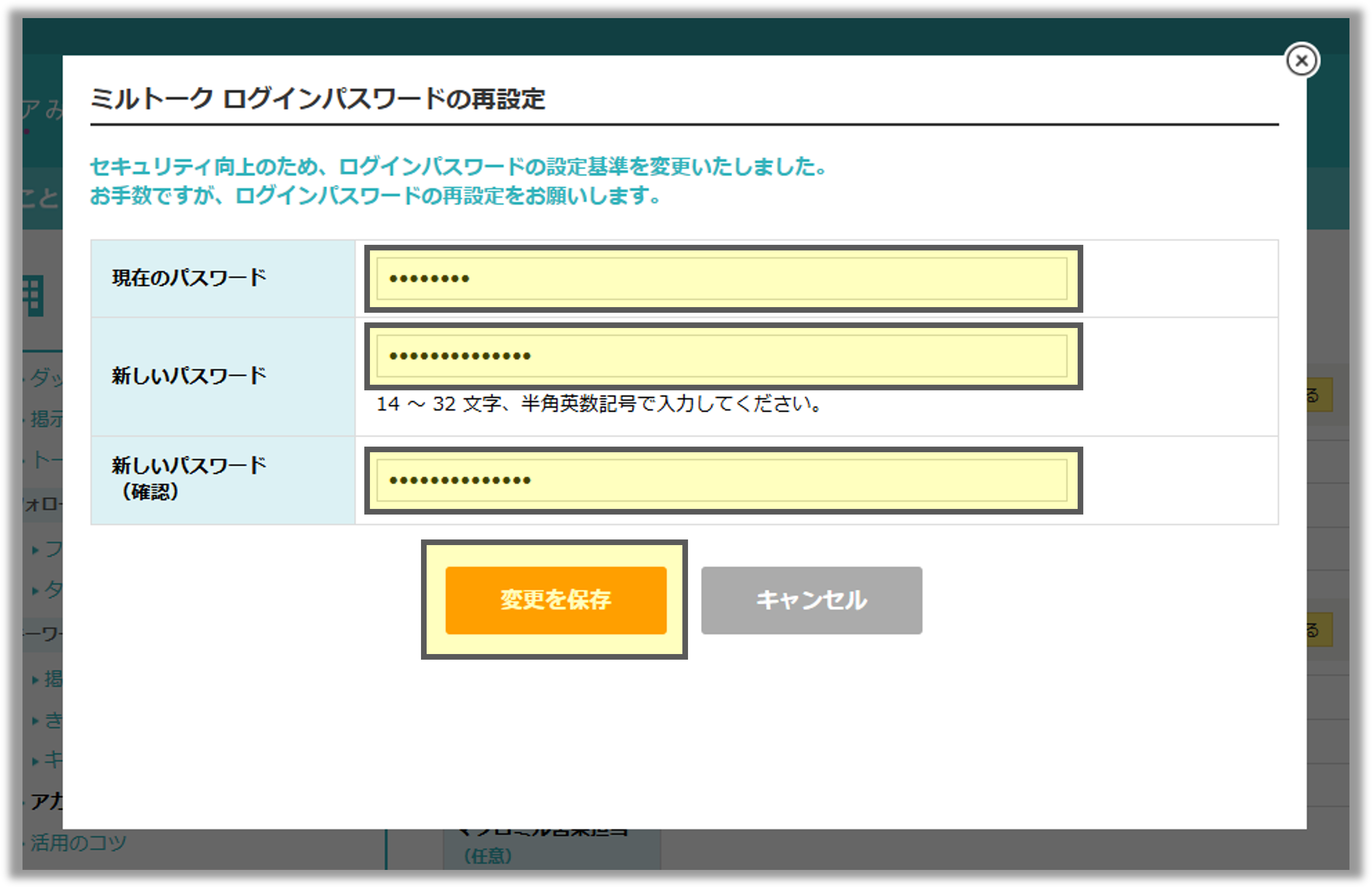Viewport: 1372px width, 888px height.
Task: Click the 新しいパスワード(確認) label
Action: [189, 478]
